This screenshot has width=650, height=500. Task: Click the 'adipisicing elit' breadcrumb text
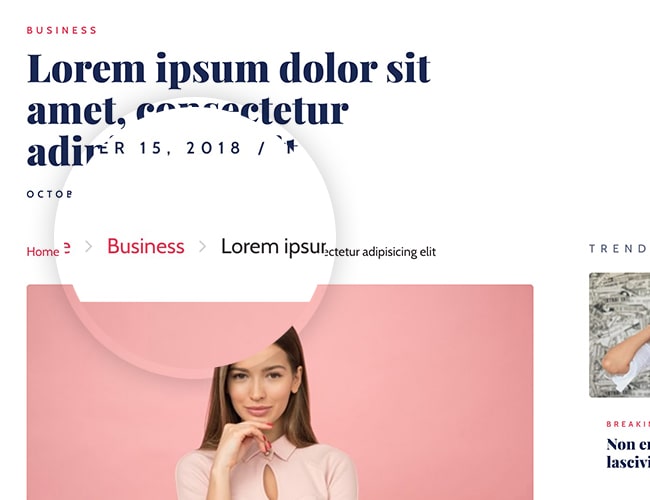pyautogui.click(x=399, y=252)
